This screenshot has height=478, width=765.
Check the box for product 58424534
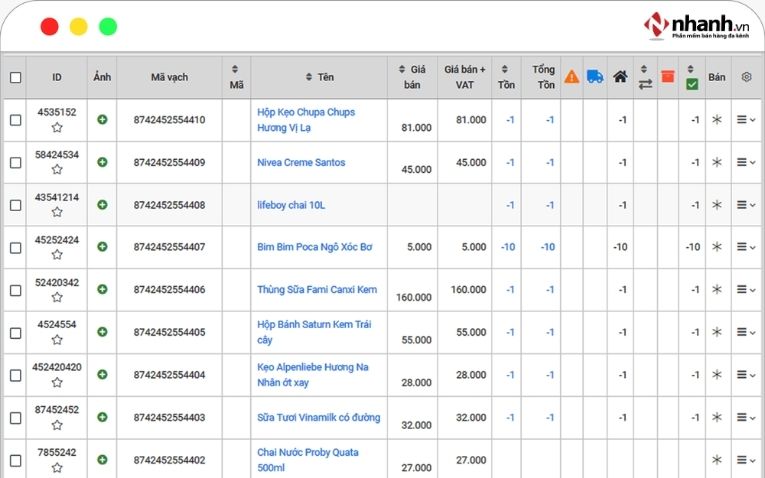pos(16,162)
